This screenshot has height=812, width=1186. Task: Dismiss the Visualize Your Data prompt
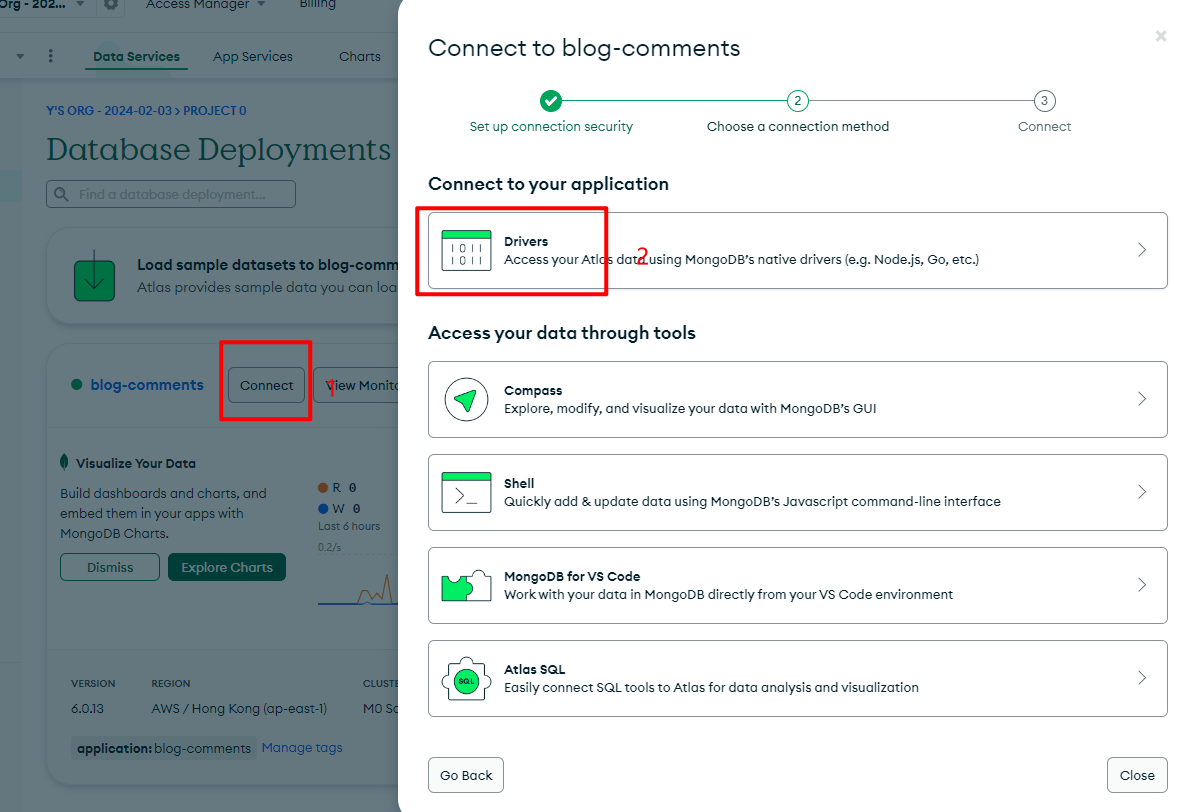pos(110,567)
